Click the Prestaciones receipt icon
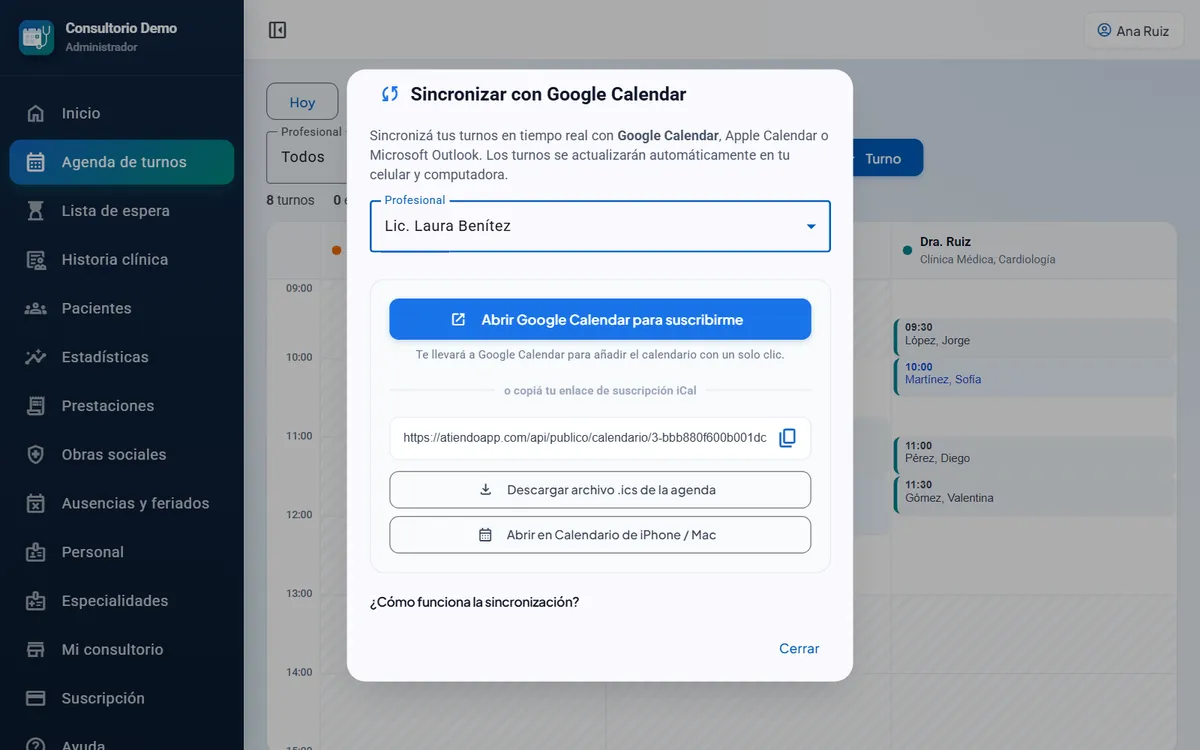The width and height of the screenshot is (1200, 750). 36,406
